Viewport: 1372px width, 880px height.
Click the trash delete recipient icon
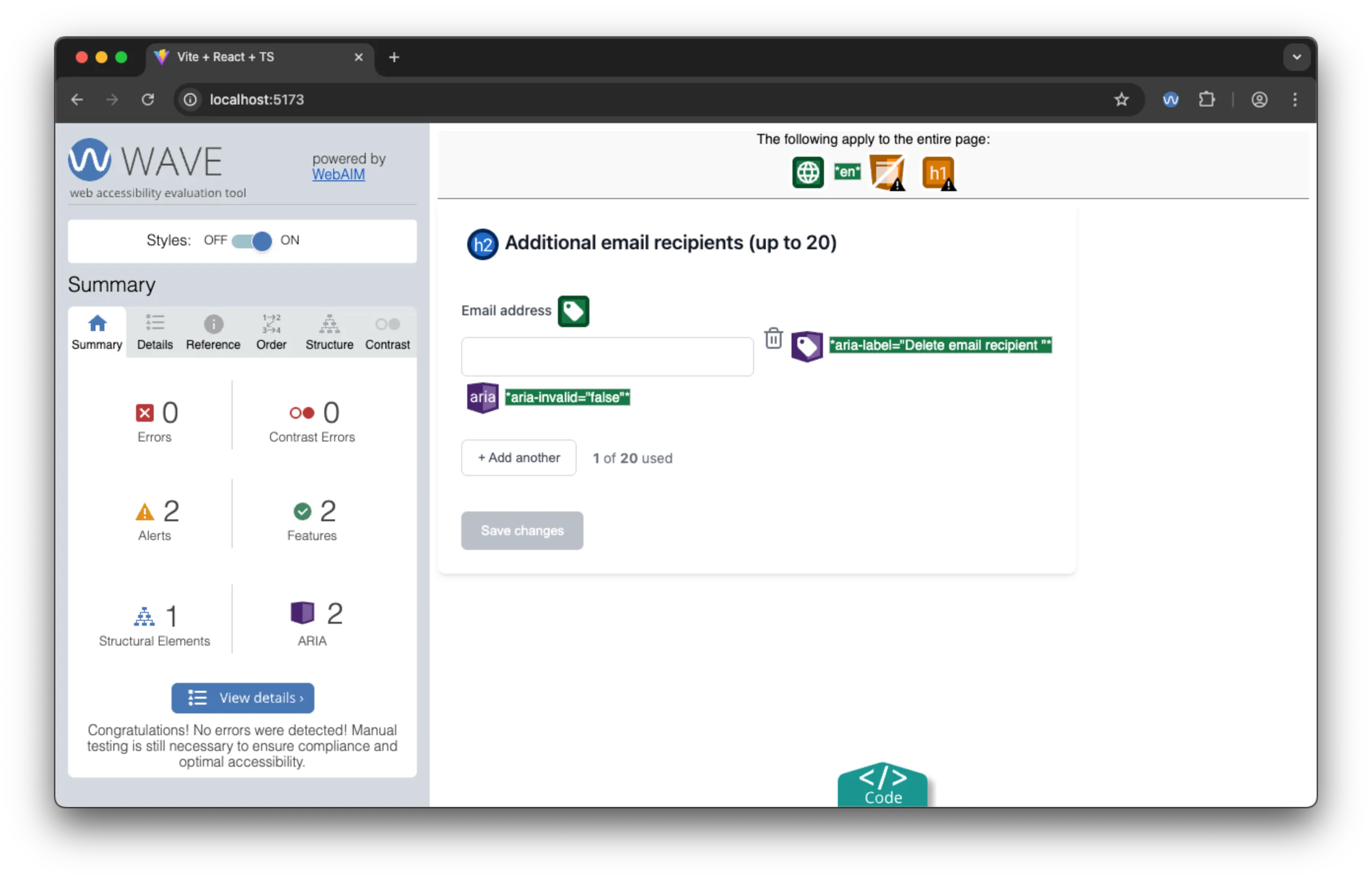(x=773, y=338)
